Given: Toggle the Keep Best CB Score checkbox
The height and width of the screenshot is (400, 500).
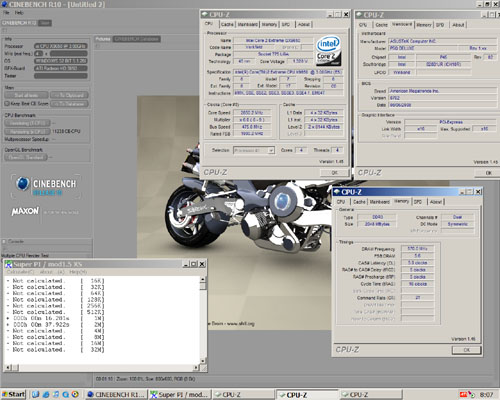Looking at the screenshot, I should click(x=7, y=104).
